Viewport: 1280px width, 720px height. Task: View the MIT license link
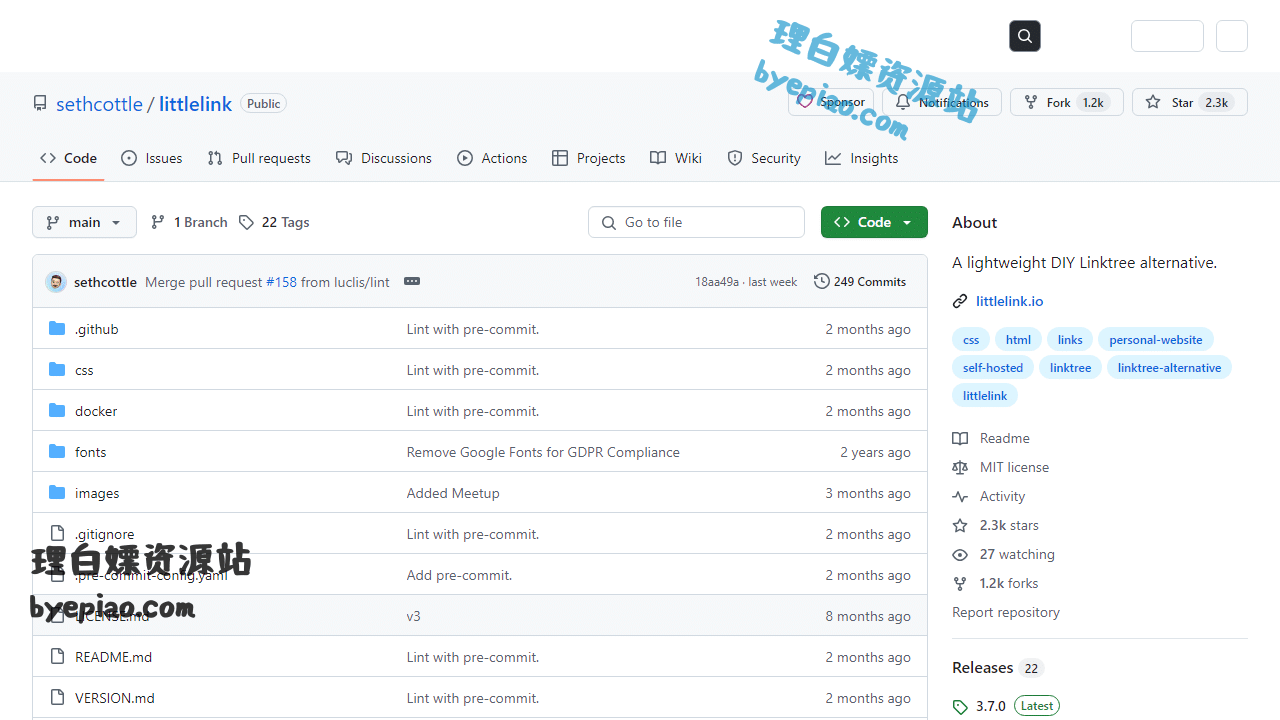[1001, 467]
